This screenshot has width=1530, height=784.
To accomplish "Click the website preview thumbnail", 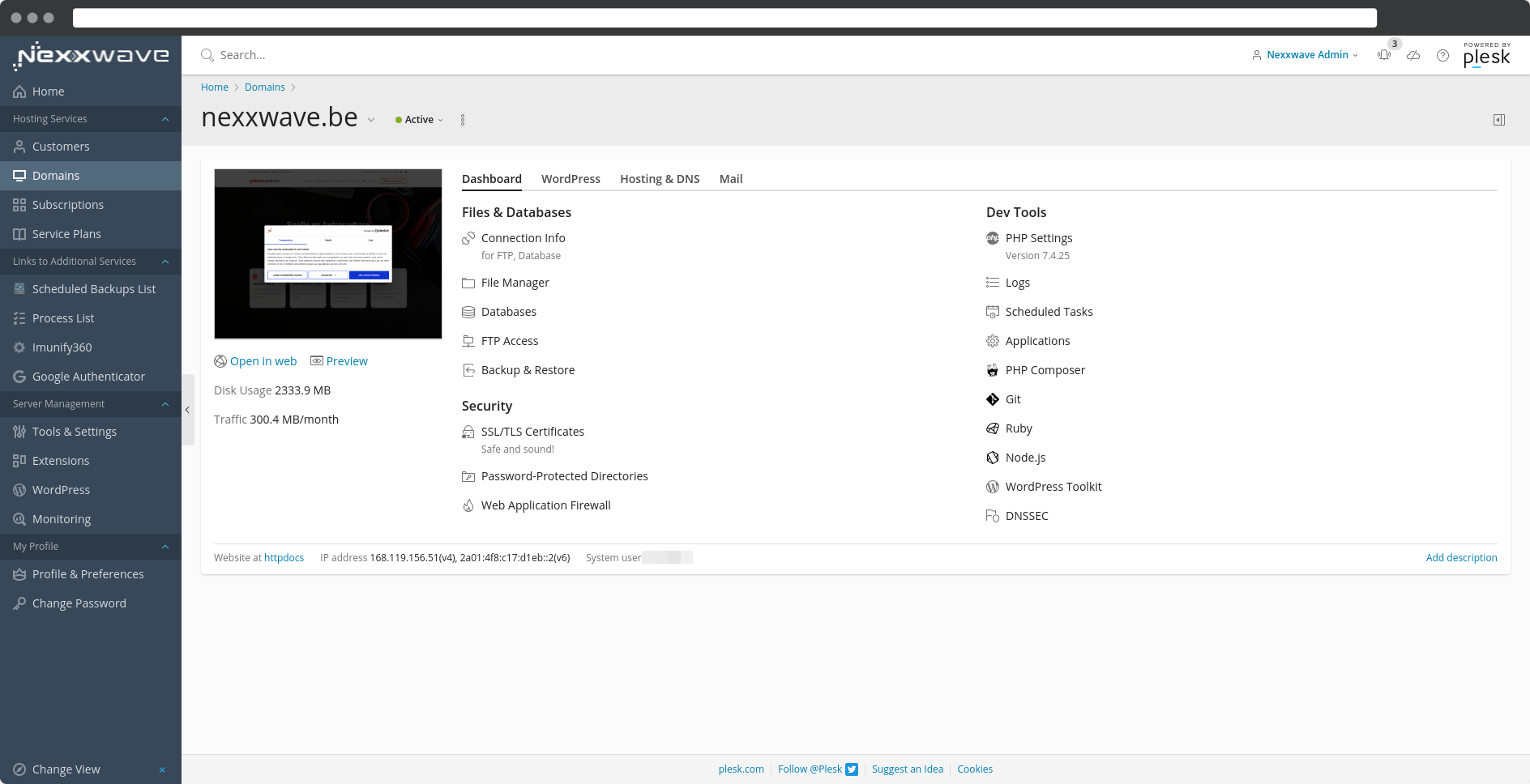I will tap(328, 254).
